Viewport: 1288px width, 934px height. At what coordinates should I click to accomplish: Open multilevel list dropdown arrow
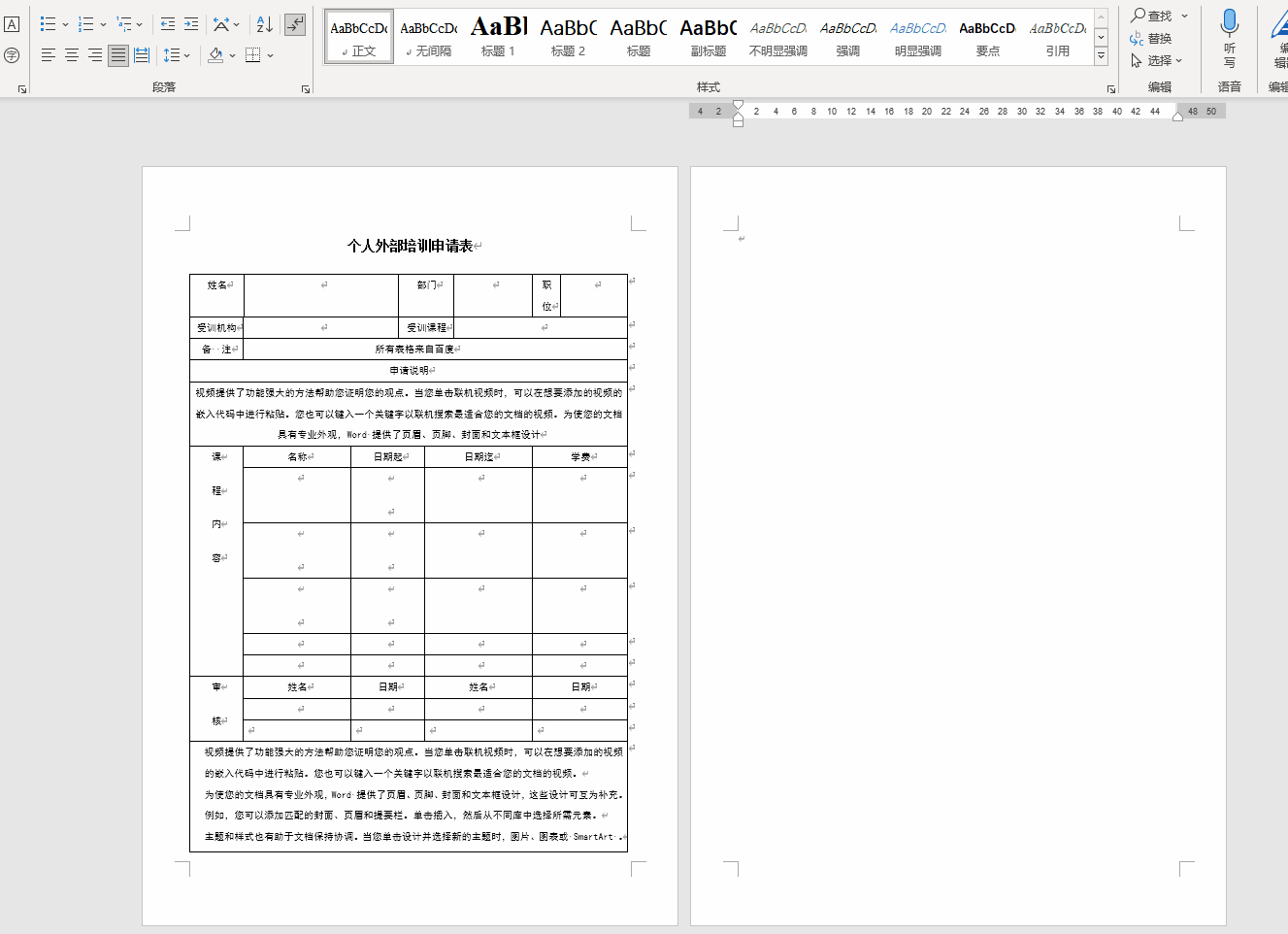tap(140, 25)
